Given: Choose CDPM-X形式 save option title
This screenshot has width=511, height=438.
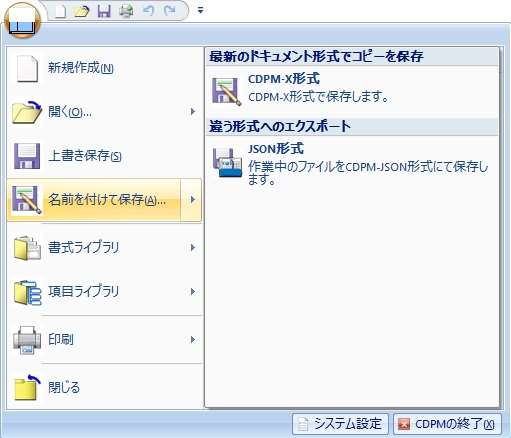Looking at the screenshot, I should tap(284, 79).
